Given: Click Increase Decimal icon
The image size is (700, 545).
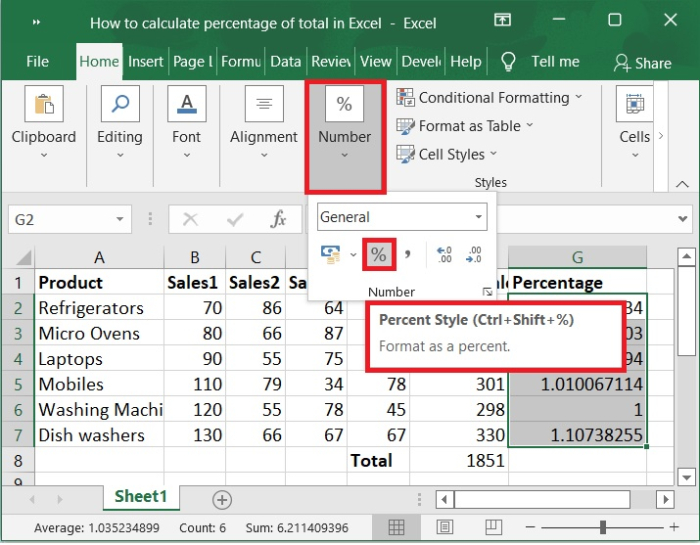Looking at the screenshot, I should 444,254.
